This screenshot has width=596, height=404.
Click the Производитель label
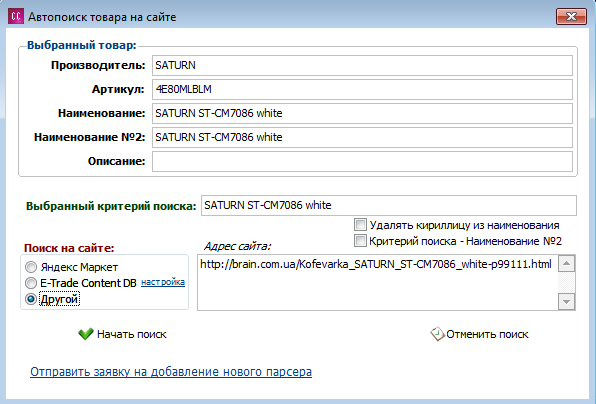tap(98, 65)
